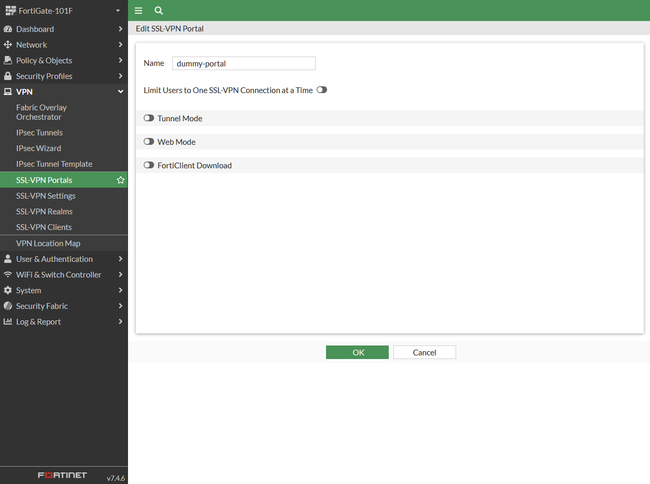The height and width of the screenshot is (484, 650).
Task: Click the hamburger menu icon in top bar
Action: pyautogui.click(x=138, y=11)
